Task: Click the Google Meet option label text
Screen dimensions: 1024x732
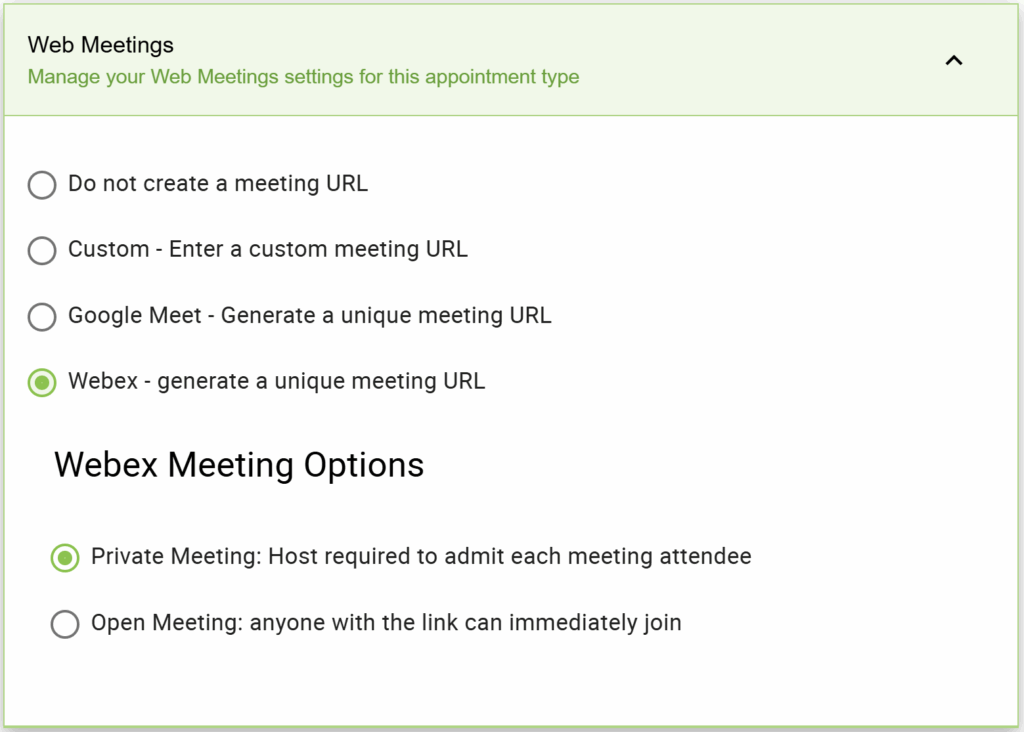Action: 309,316
